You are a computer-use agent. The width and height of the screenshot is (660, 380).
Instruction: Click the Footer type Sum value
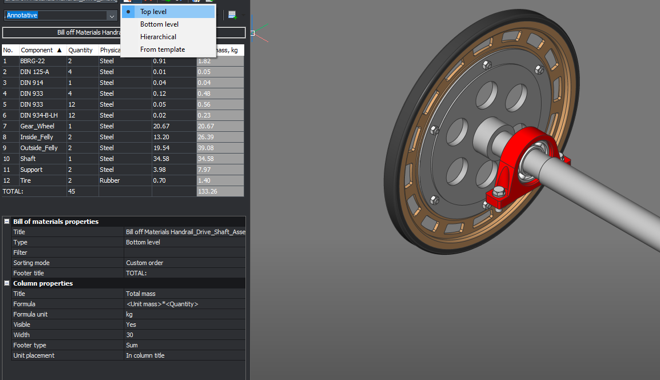184,345
